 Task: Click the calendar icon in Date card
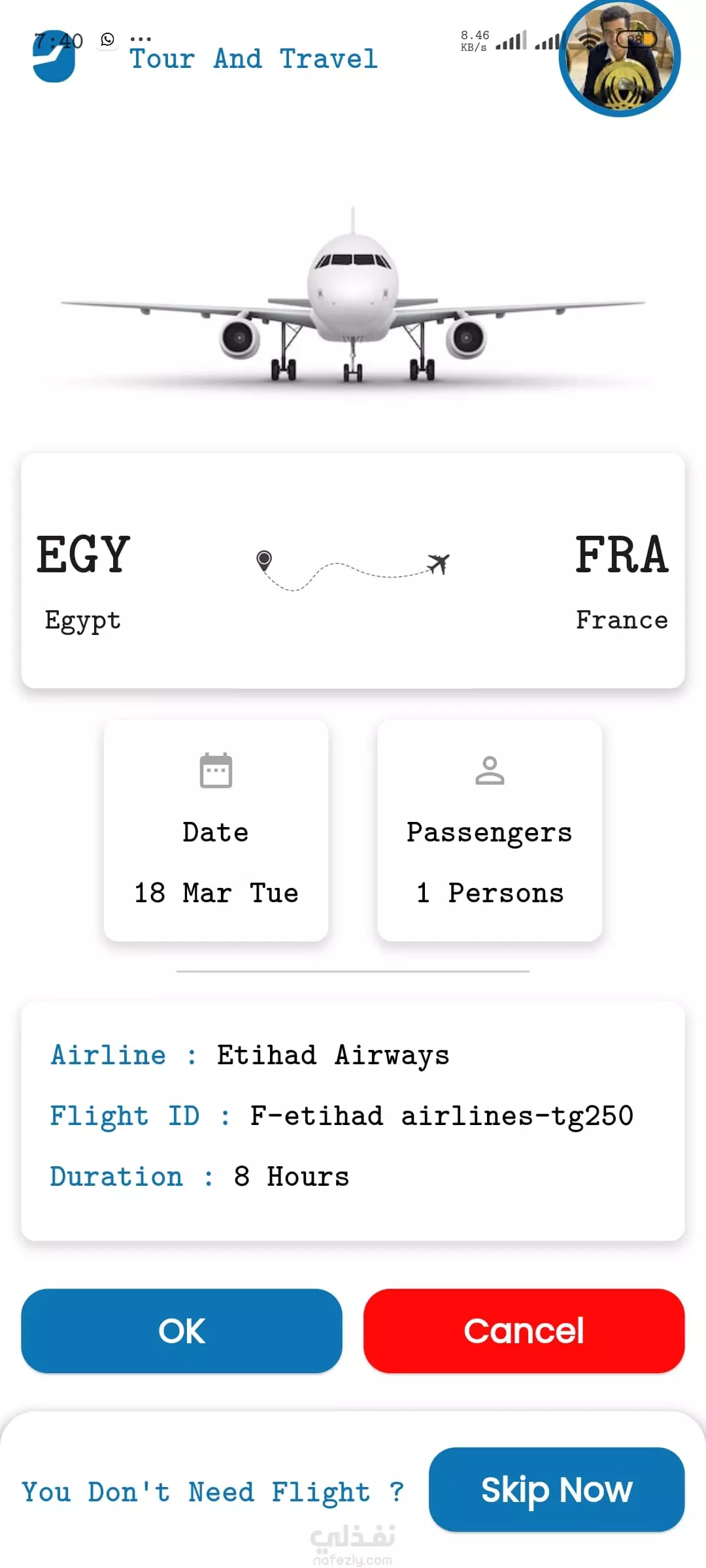(216, 771)
